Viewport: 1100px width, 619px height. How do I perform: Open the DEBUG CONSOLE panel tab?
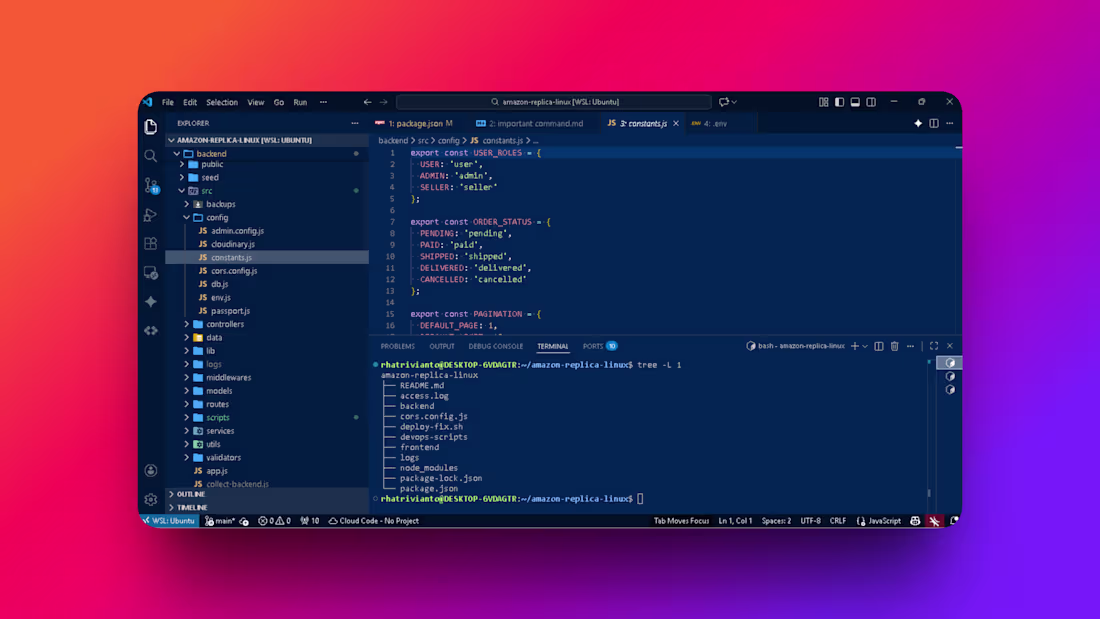click(x=496, y=346)
